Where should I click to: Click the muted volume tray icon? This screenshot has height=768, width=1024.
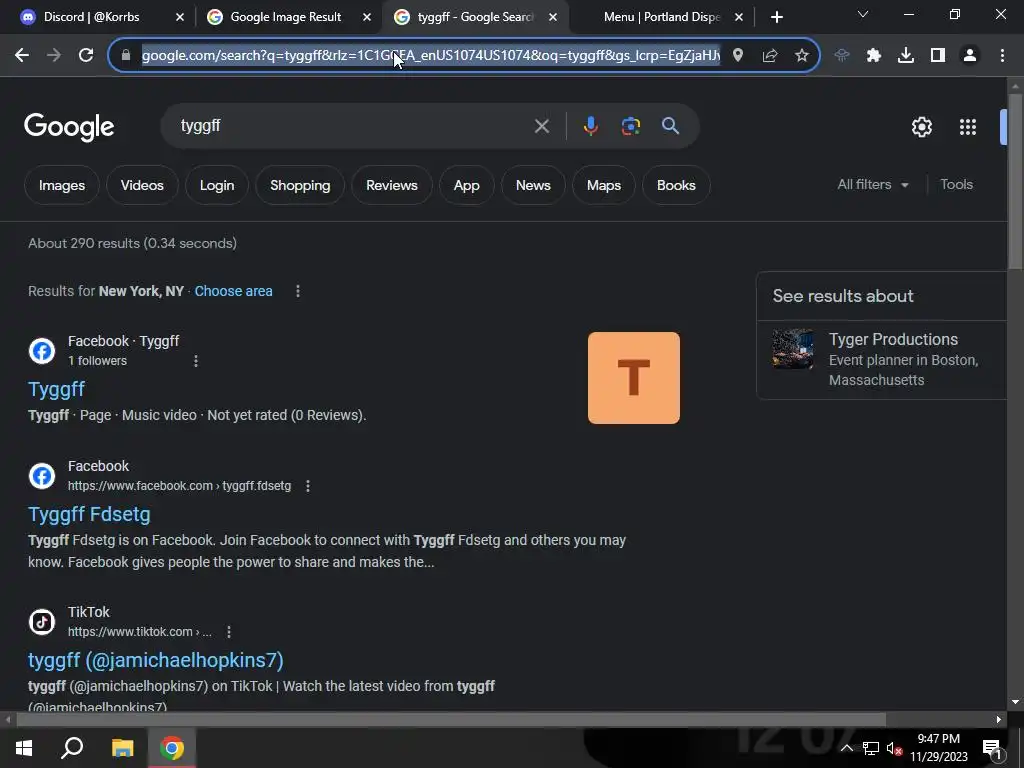894,748
